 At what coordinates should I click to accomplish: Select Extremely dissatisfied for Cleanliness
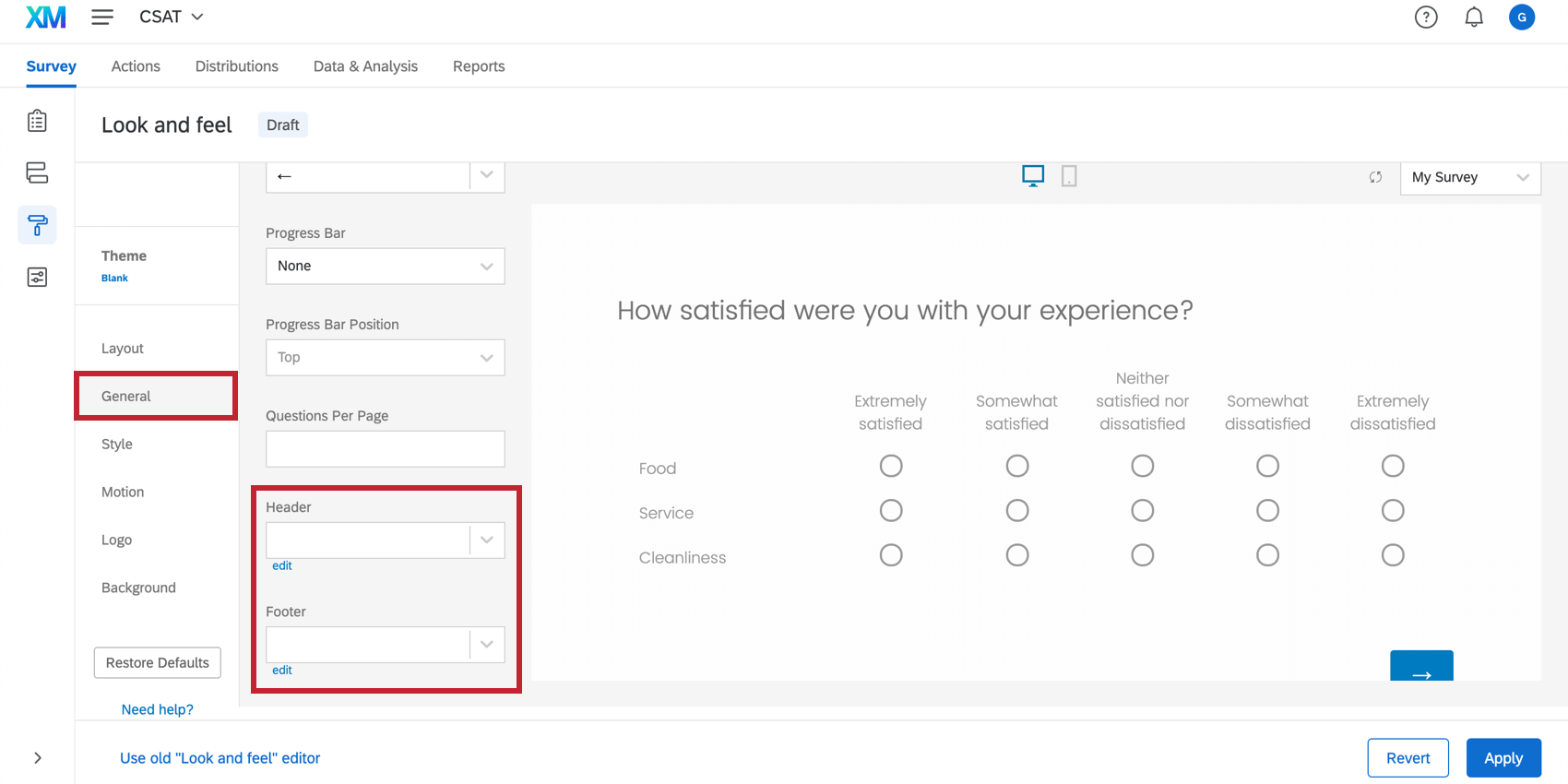(1393, 555)
